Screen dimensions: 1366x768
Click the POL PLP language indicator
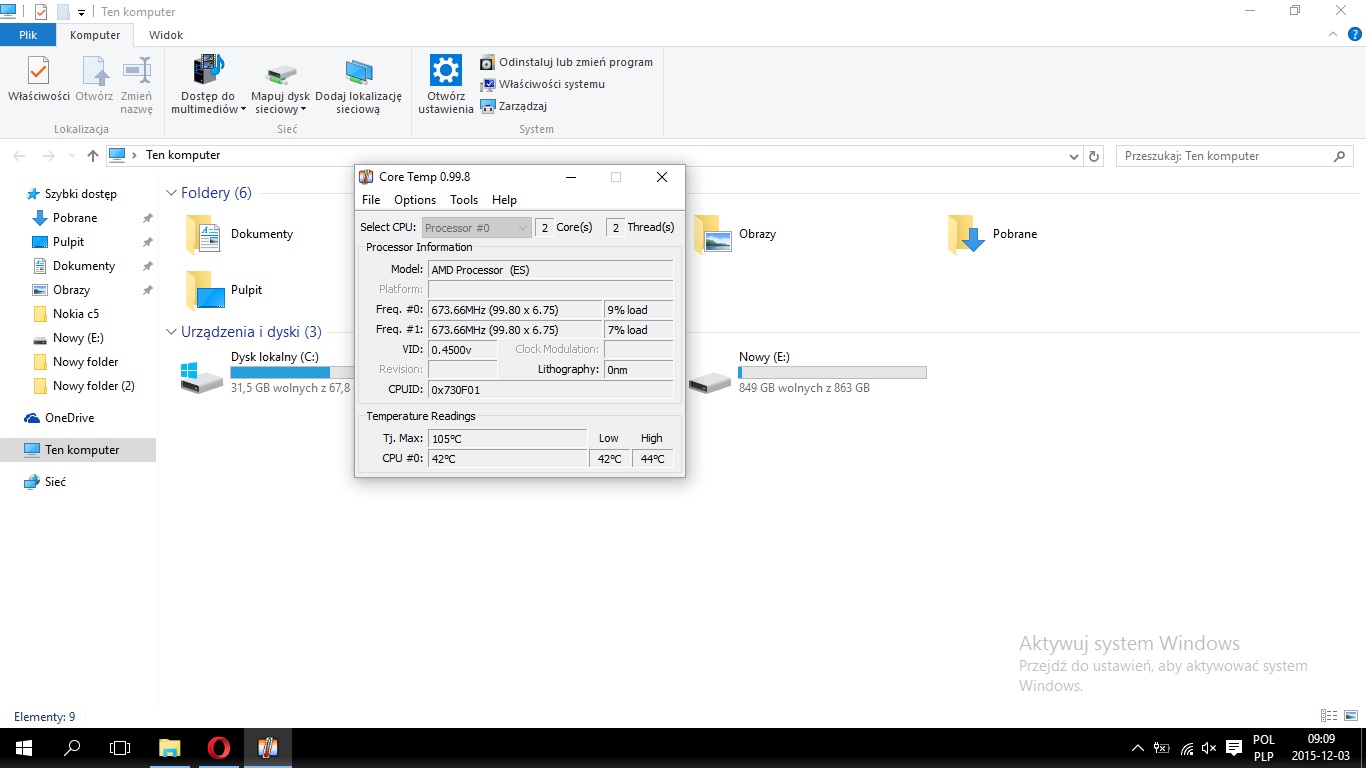1264,748
